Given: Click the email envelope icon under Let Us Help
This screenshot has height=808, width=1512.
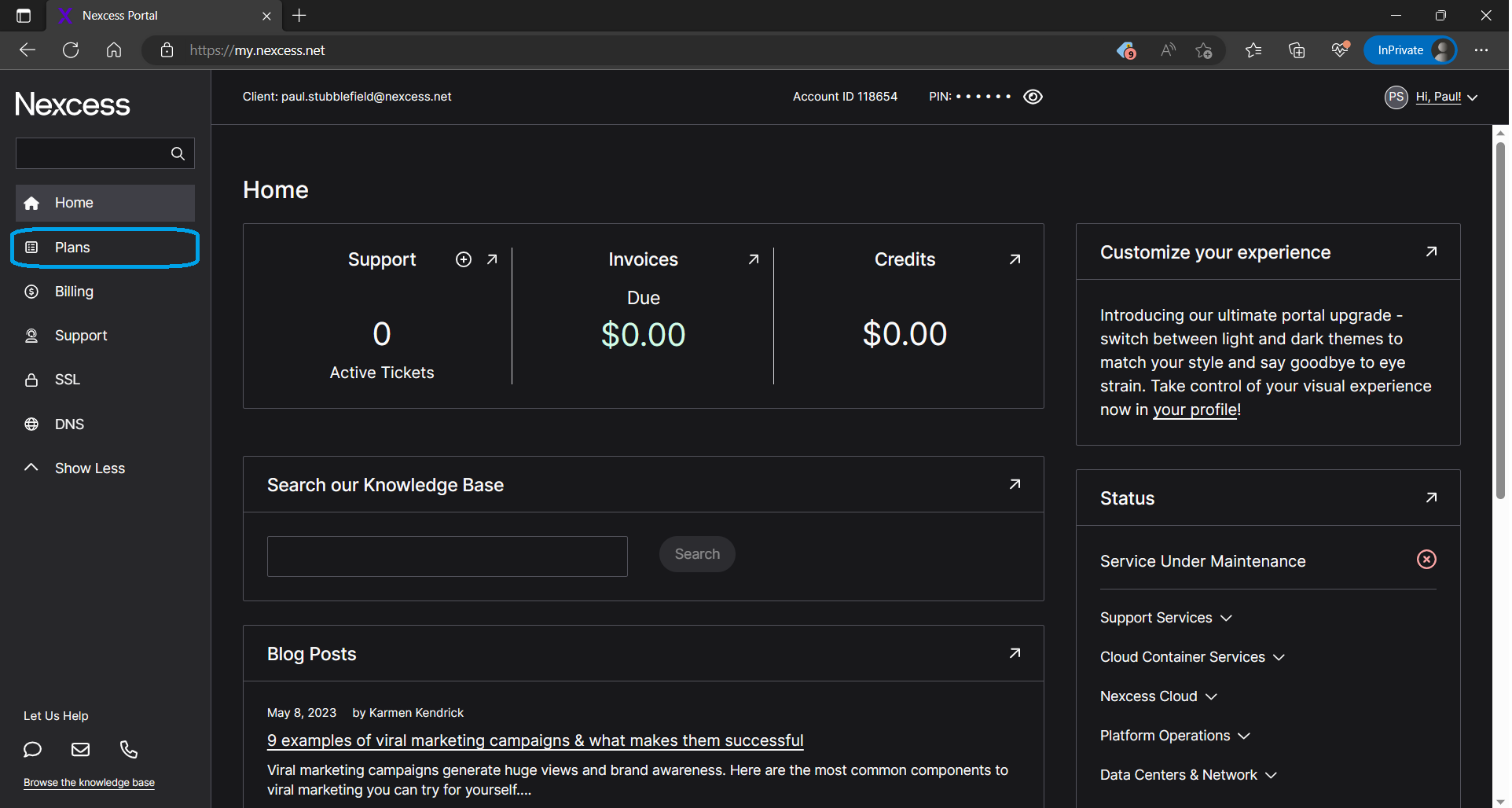Looking at the screenshot, I should pos(80,749).
